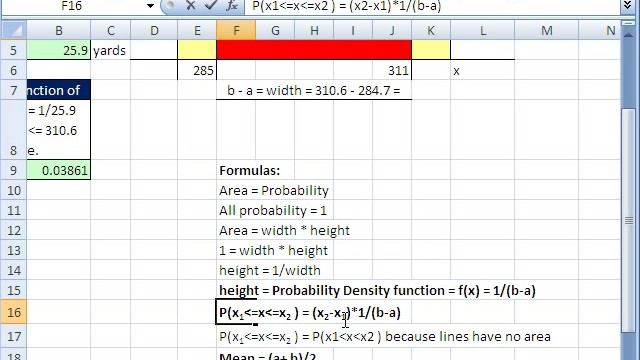Select row 16 header
The width and height of the screenshot is (640, 360).
[x=14, y=312]
